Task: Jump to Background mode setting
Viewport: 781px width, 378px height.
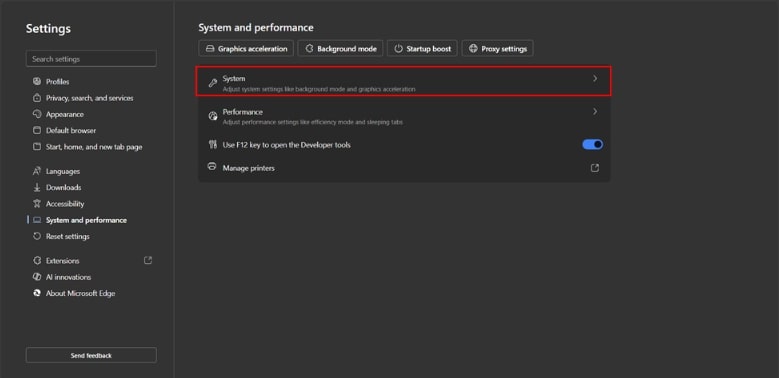Action: pos(340,48)
